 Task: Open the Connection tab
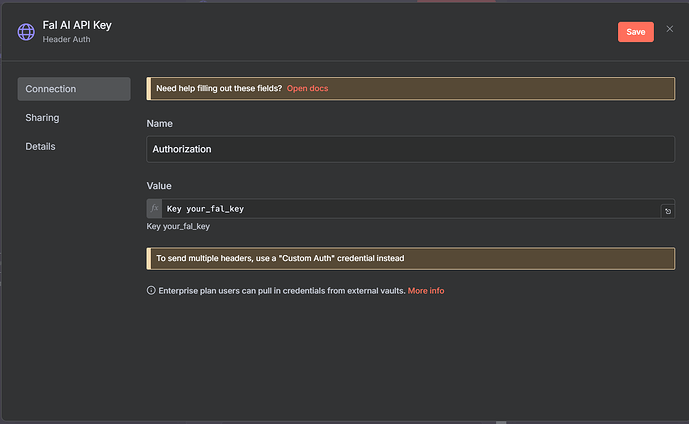[x=74, y=89]
